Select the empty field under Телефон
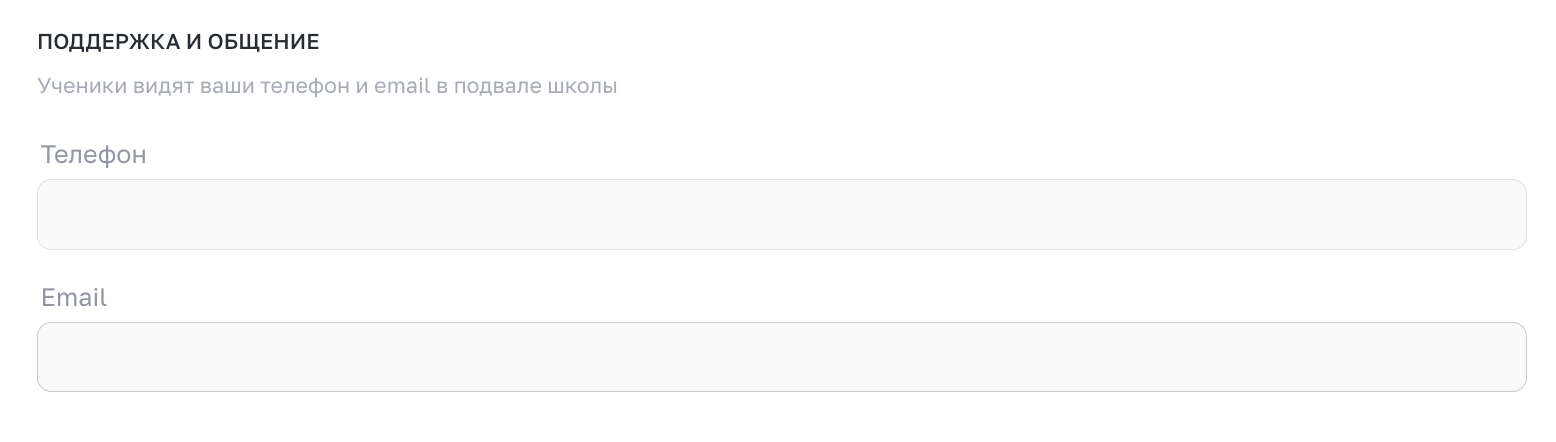1556x442 pixels. coord(781,214)
